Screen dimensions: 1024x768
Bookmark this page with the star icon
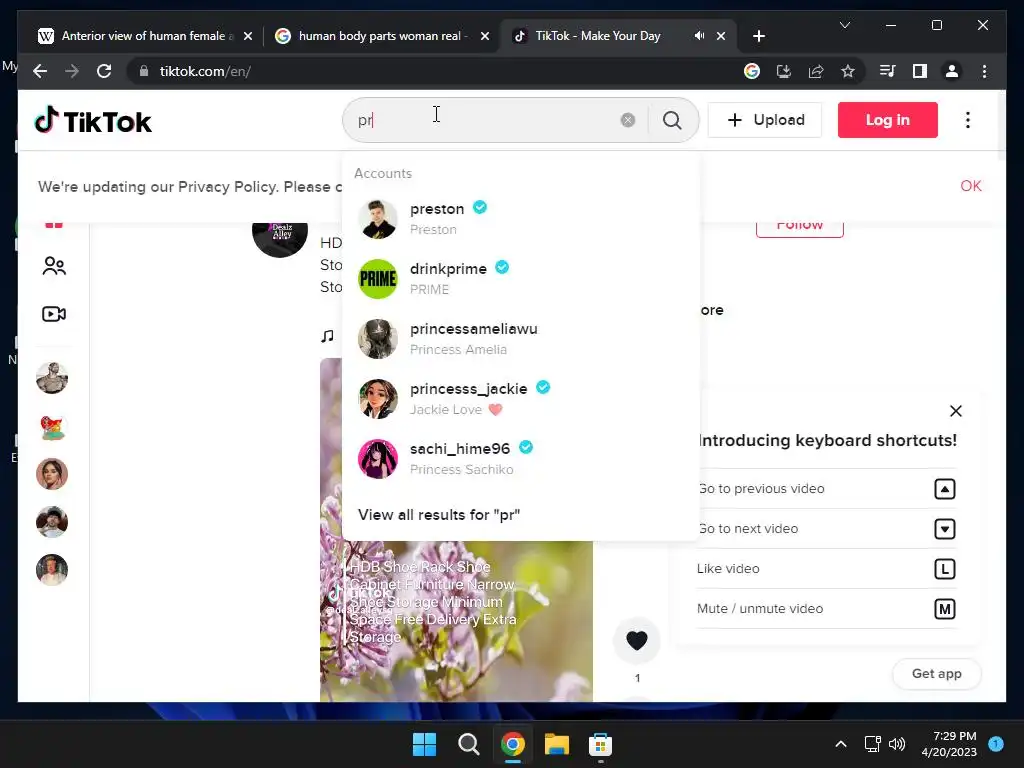click(x=848, y=71)
